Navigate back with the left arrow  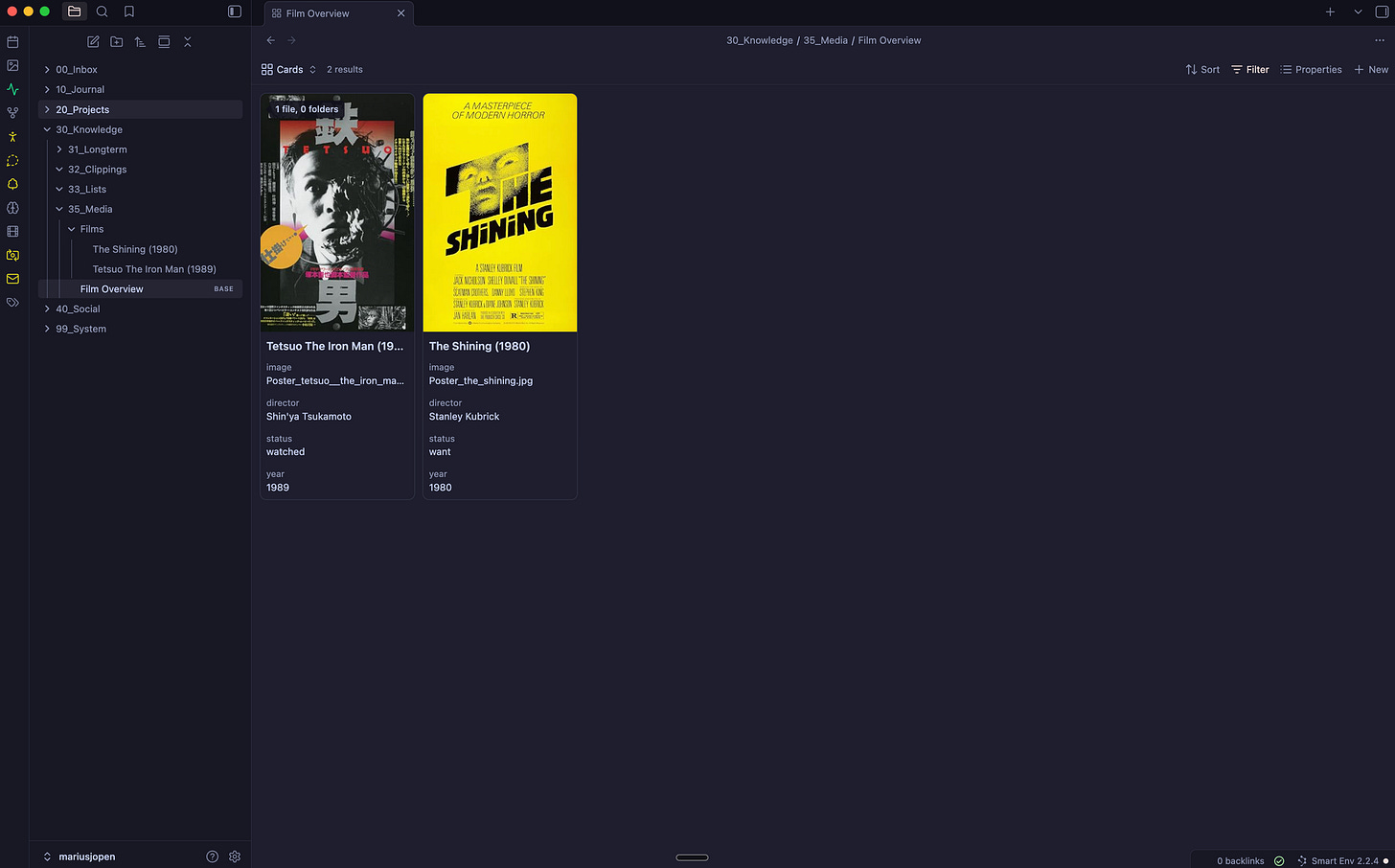click(x=271, y=40)
